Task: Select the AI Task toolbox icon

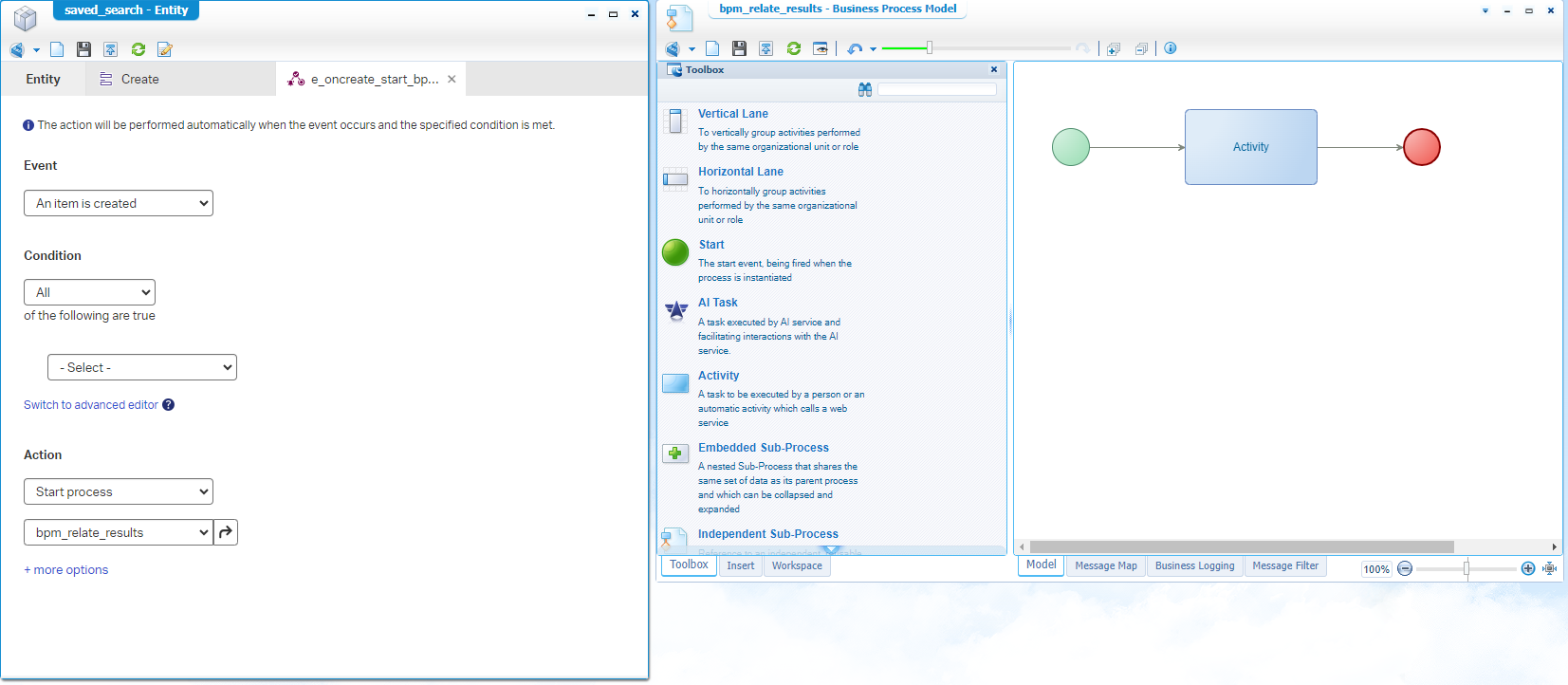Action: [x=675, y=310]
